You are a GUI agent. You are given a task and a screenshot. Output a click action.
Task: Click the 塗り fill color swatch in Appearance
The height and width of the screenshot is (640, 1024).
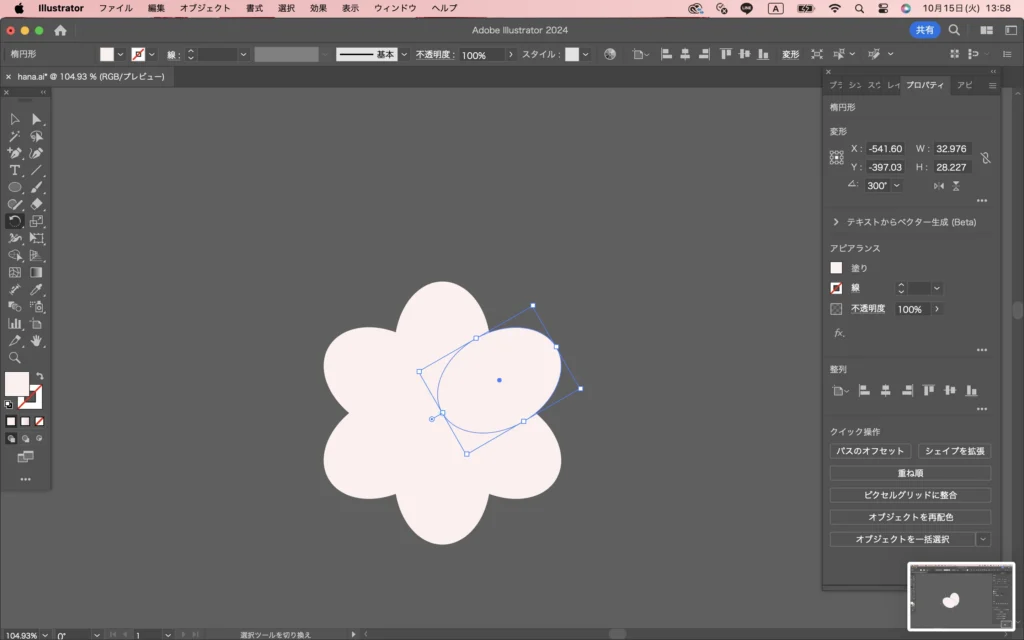[836, 268]
